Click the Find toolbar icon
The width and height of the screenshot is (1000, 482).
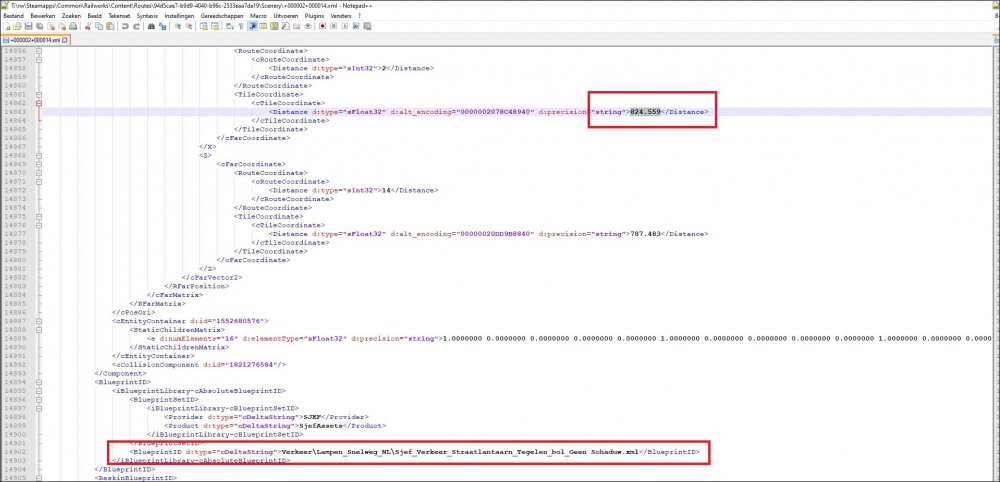coord(154,26)
